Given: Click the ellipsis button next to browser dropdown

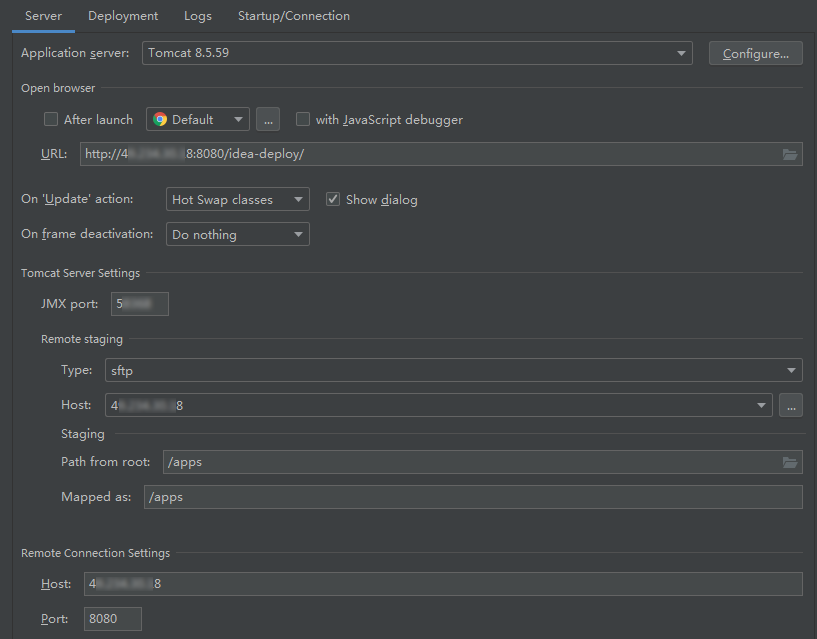Looking at the screenshot, I should click(267, 120).
